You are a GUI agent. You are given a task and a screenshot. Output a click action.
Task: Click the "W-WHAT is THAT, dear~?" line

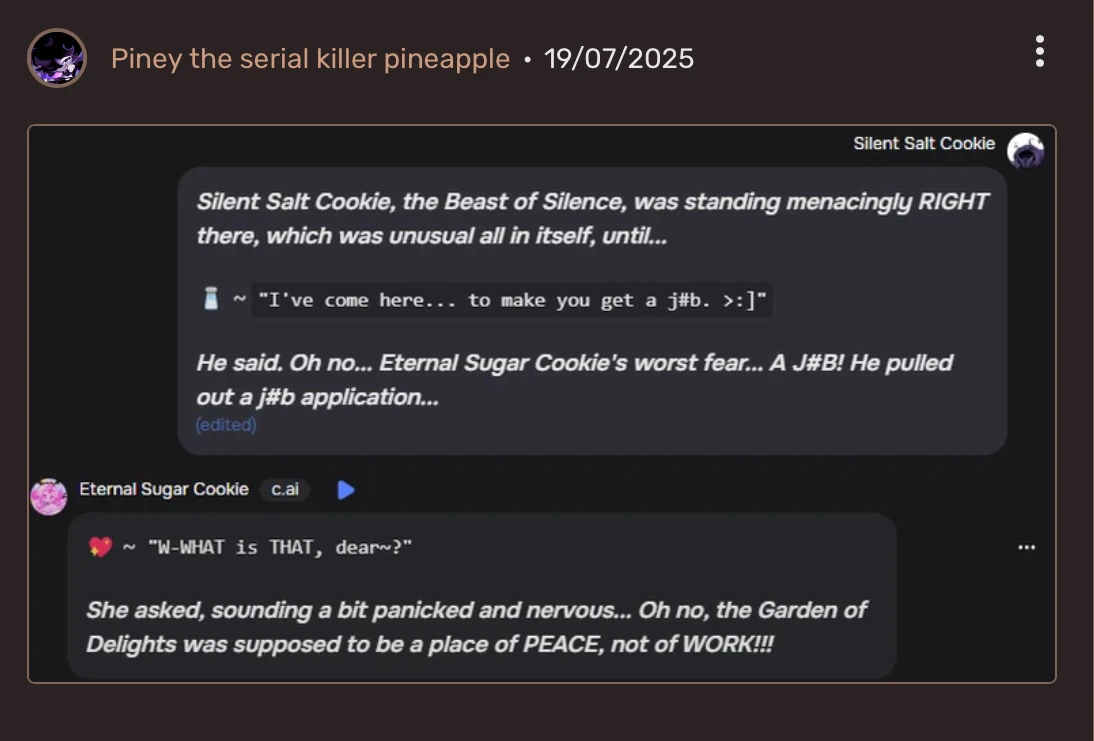(279, 548)
